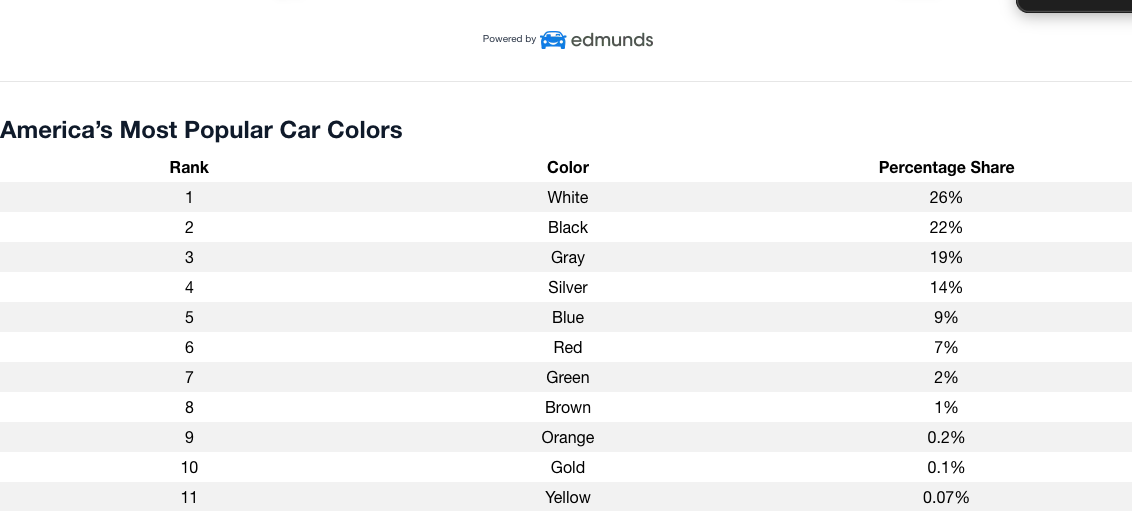Click the Orange color cell
The width and height of the screenshot is (1132, 511).
pos(568,437)
